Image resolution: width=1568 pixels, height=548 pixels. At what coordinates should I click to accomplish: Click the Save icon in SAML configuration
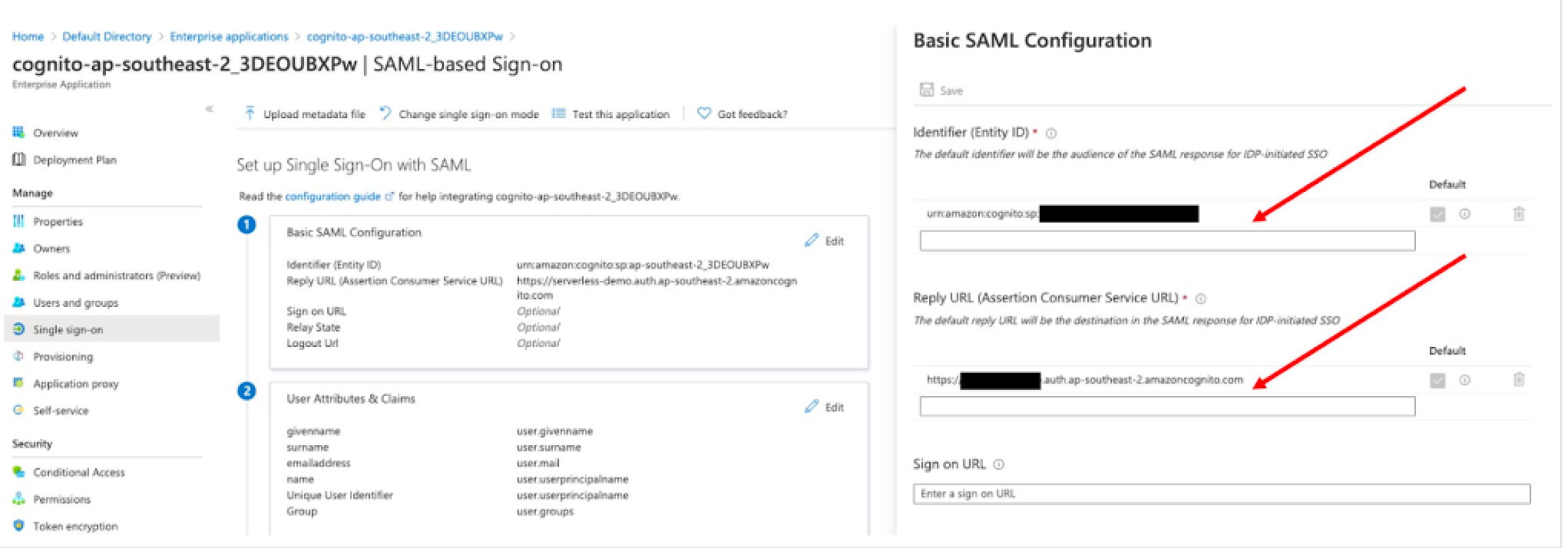pyautogui.click(x=927, y=91)
